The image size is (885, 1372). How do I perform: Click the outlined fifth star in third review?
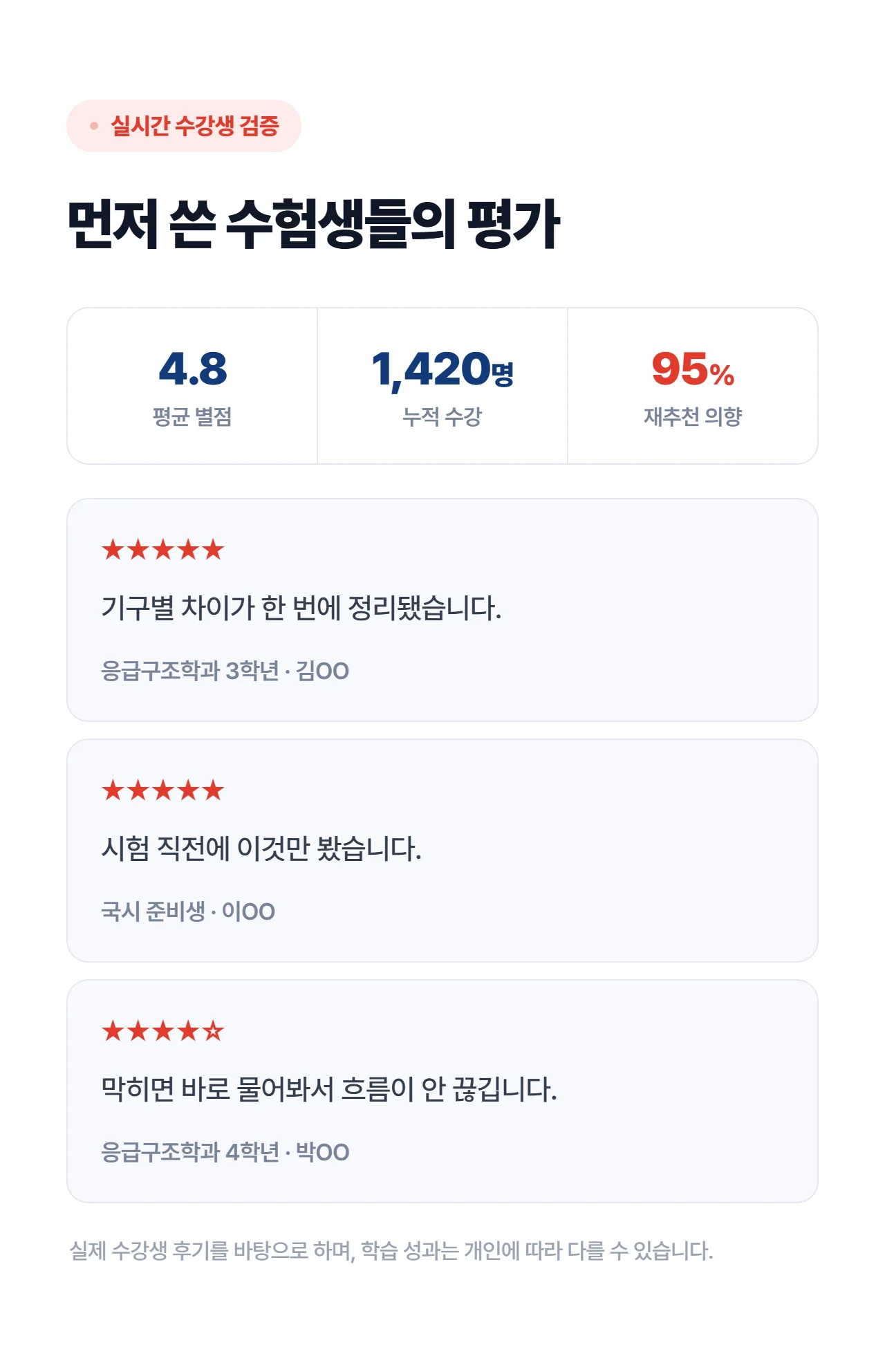[214, 1031]
